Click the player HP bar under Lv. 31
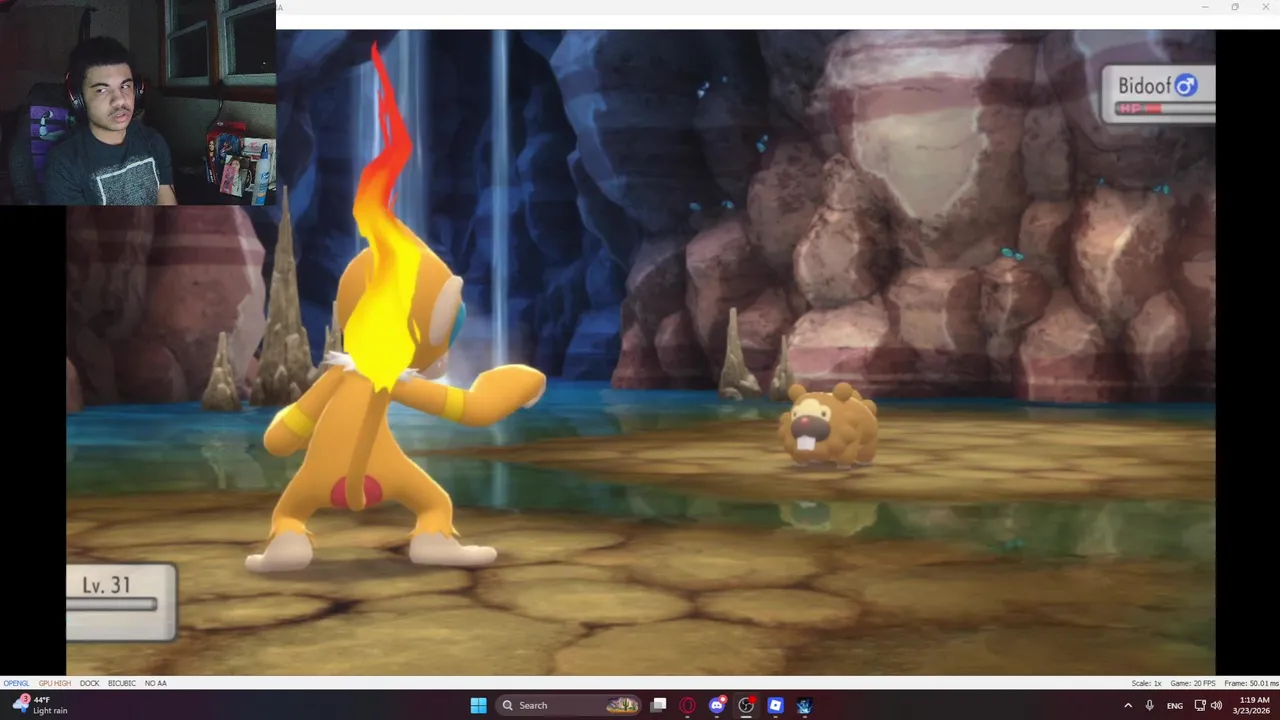 tap(111, 604)
